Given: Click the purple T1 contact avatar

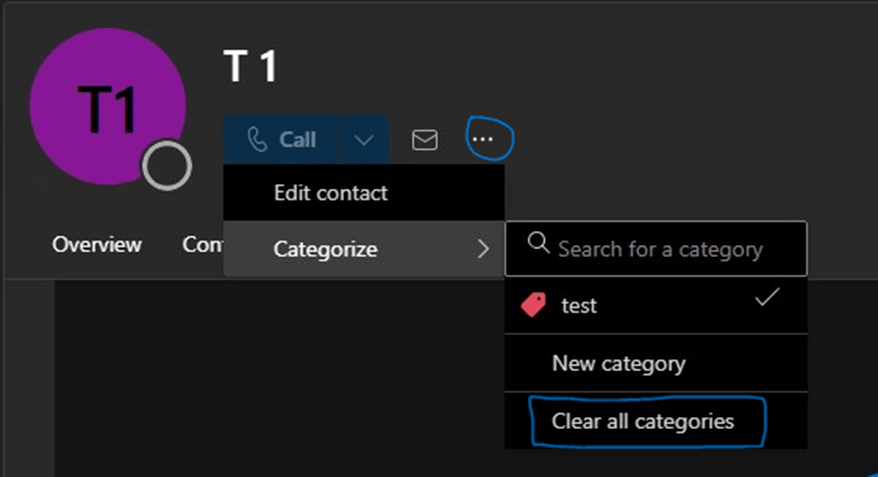Looking at the screenshot, I should [x=108, y=107].
